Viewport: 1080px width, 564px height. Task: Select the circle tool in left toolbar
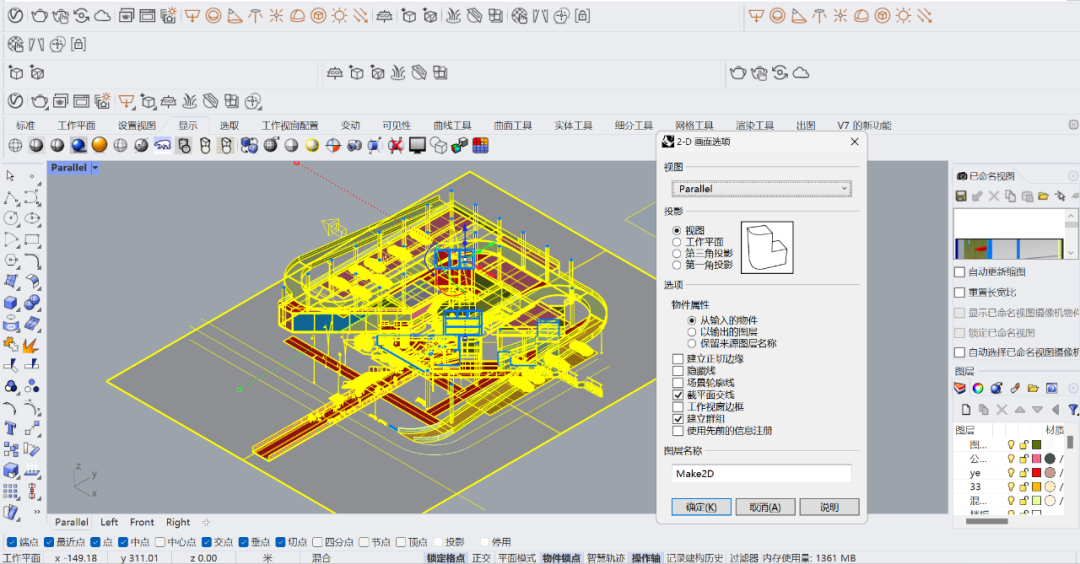(x=10, y=219)
